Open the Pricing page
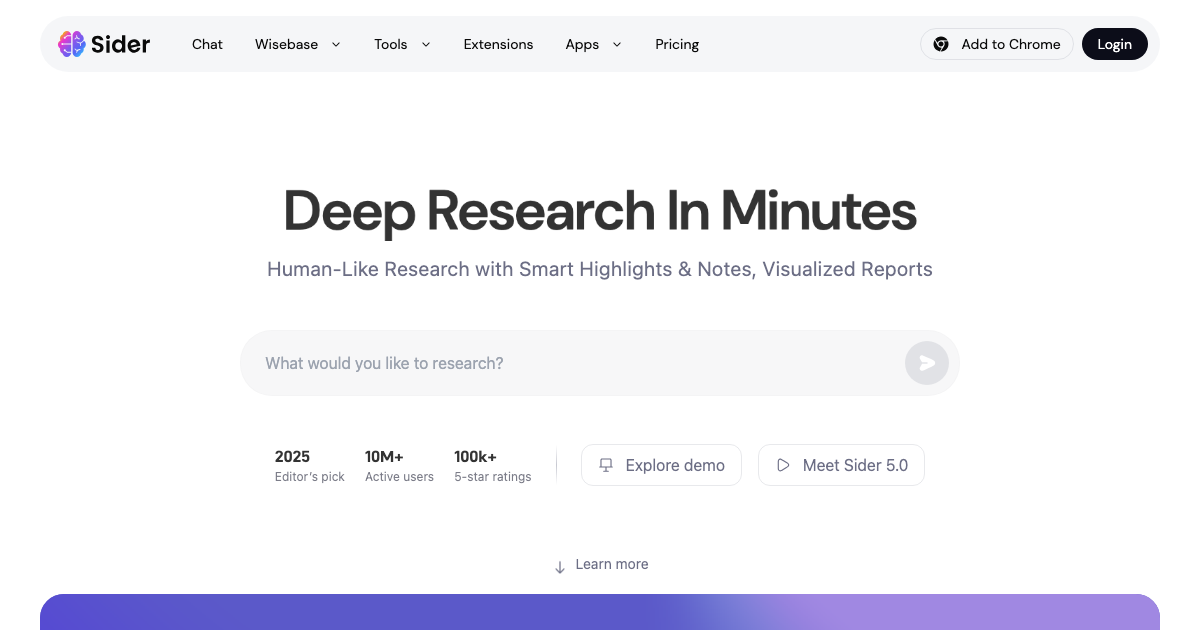 pyautogui.click(x=677, y=44)
